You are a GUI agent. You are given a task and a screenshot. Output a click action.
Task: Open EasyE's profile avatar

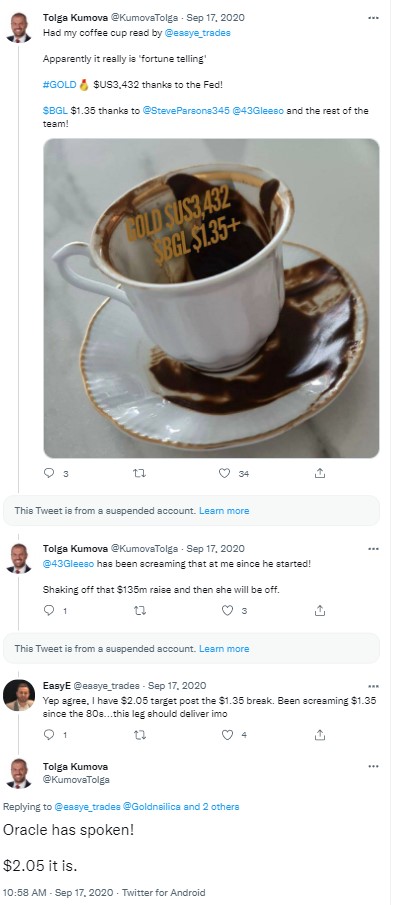(x=19, y=695)
